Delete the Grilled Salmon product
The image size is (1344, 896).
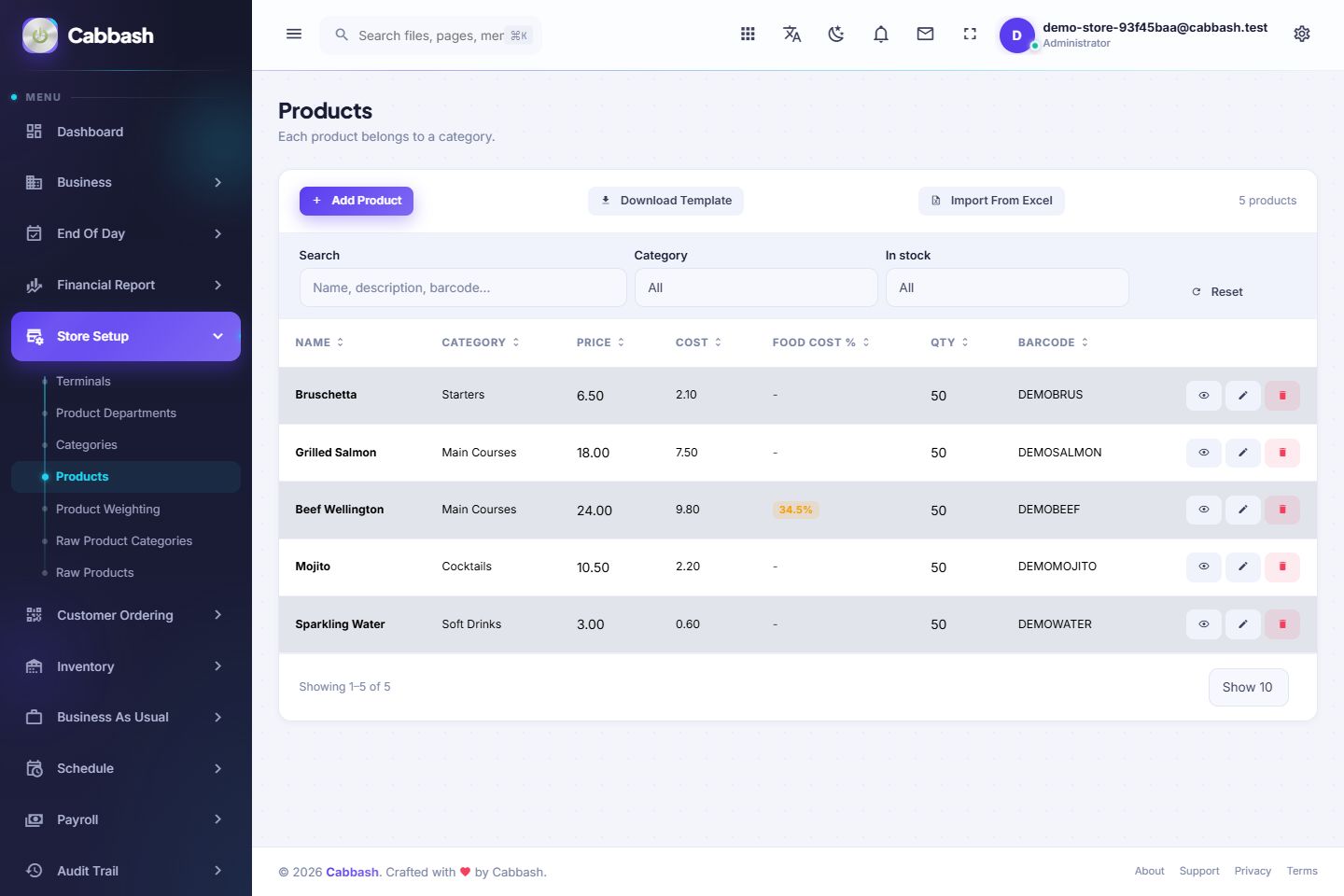tap(1282, 453)
